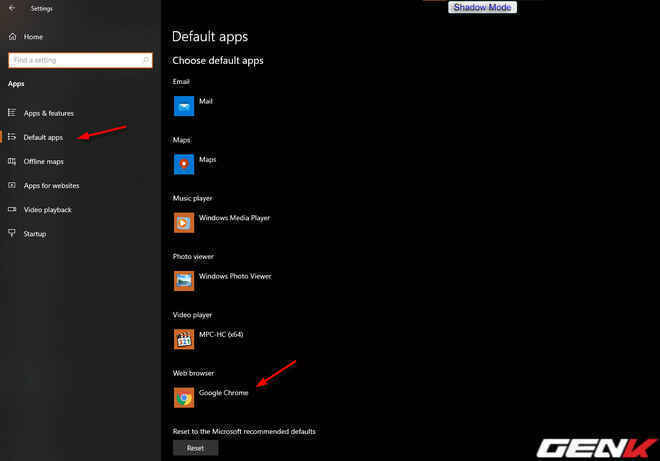Click the search magnifier icon
Viewport: 660px width, 461px height.
coord(146,60)
